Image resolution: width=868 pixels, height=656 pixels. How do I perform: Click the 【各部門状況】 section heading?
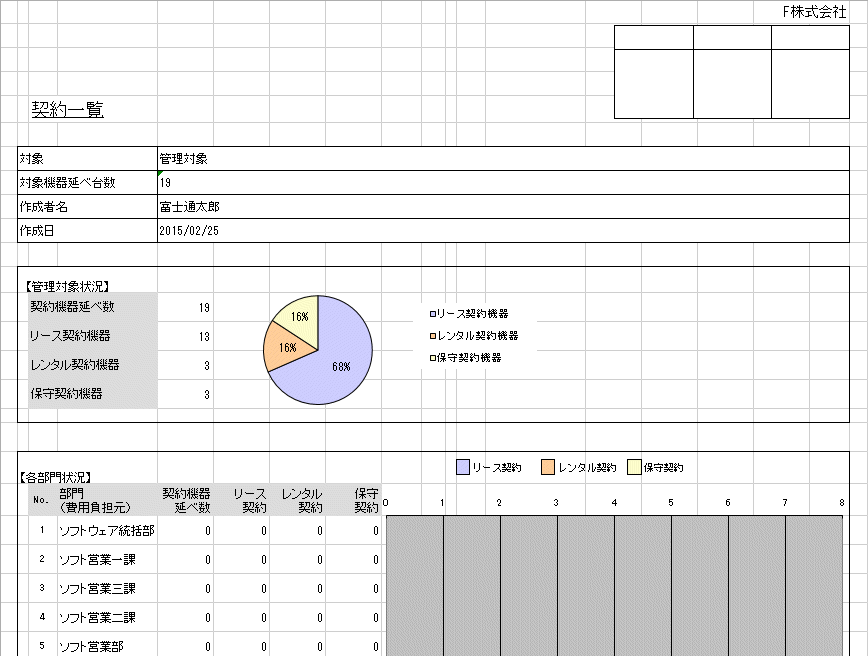(55, 477)
